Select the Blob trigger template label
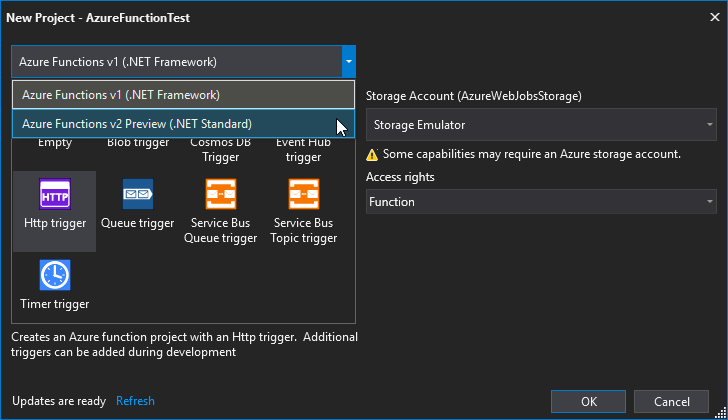The height and width of the screenshot is (420, 728). (137, 143)
